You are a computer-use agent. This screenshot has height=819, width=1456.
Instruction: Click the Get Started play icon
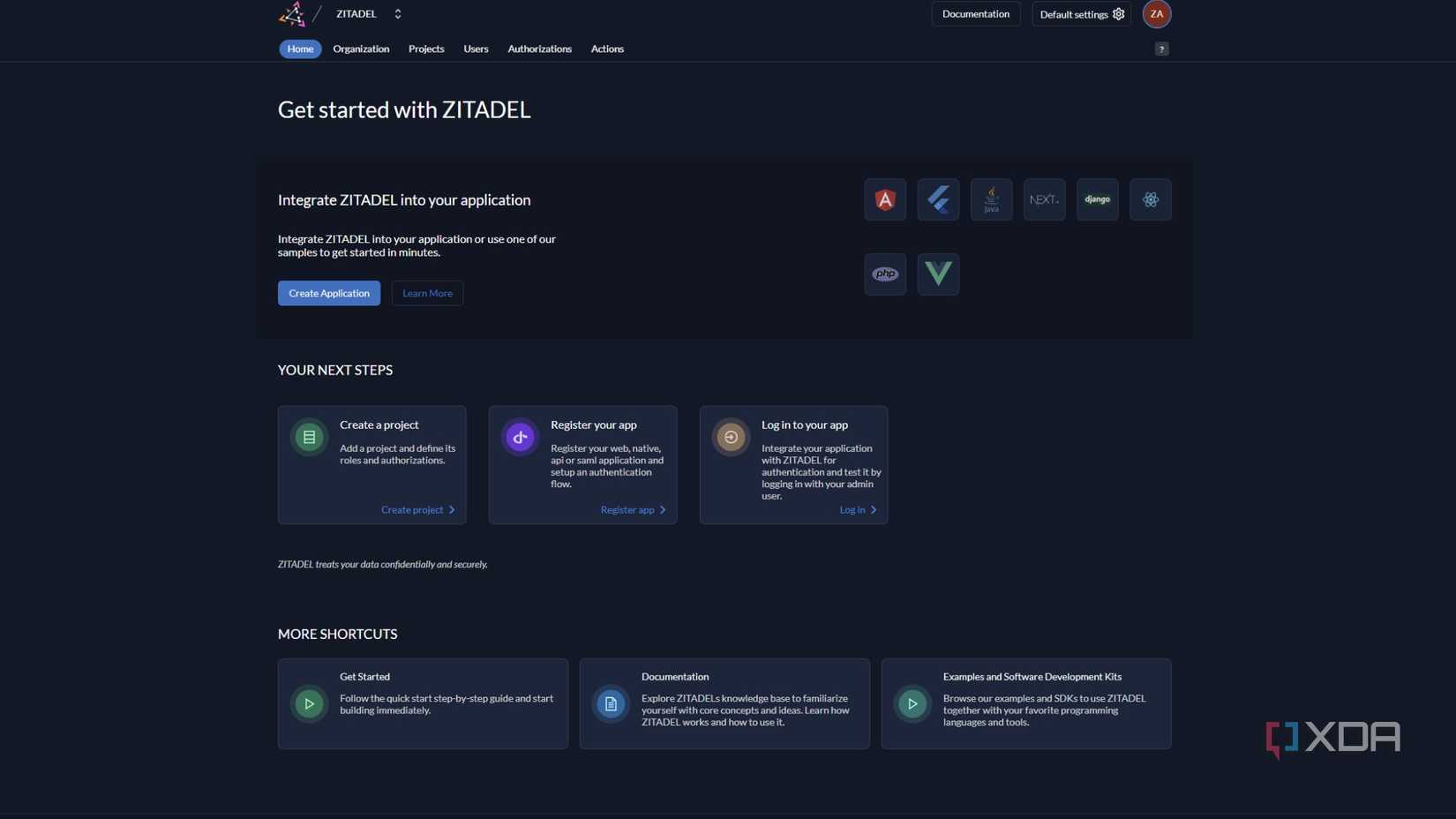[309, 703]
